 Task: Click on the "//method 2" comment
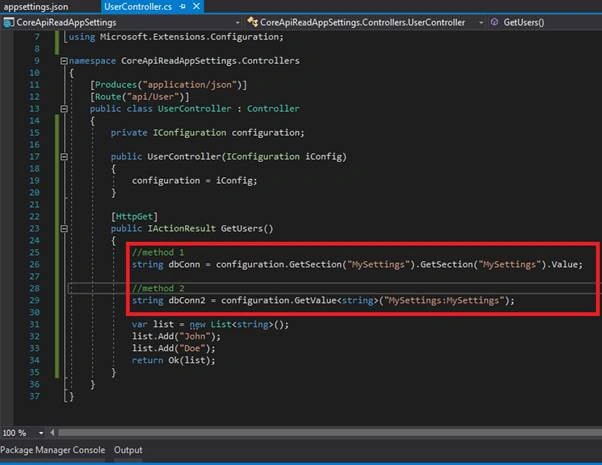coord(158,288)
